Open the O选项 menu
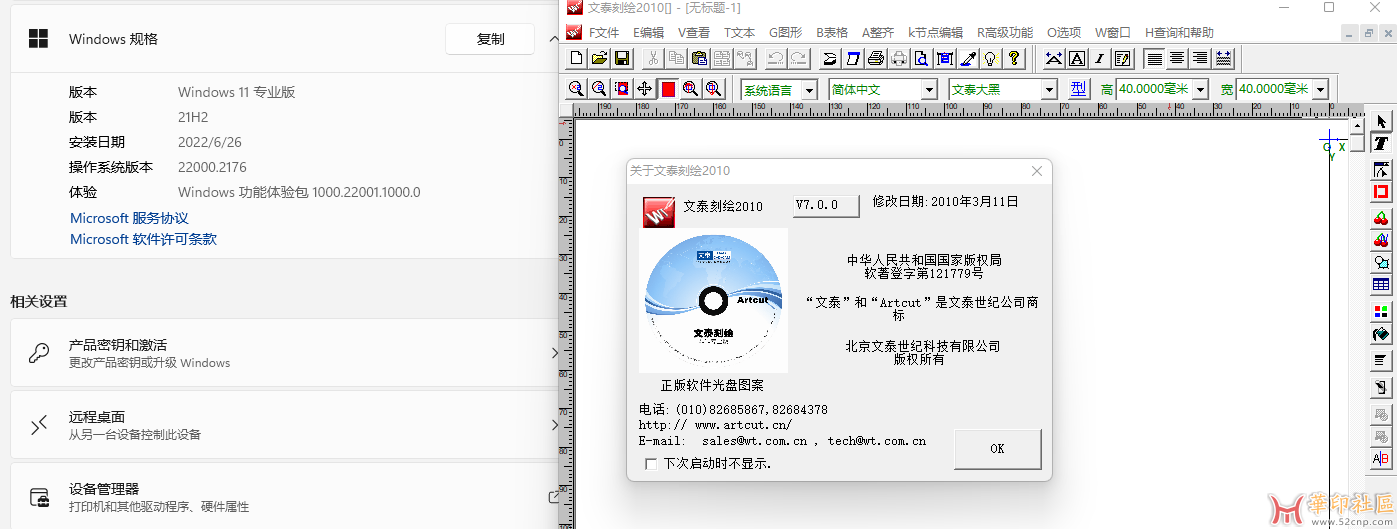The height and width of the screenshot is (529, 1397). (x=1064, y=33)
